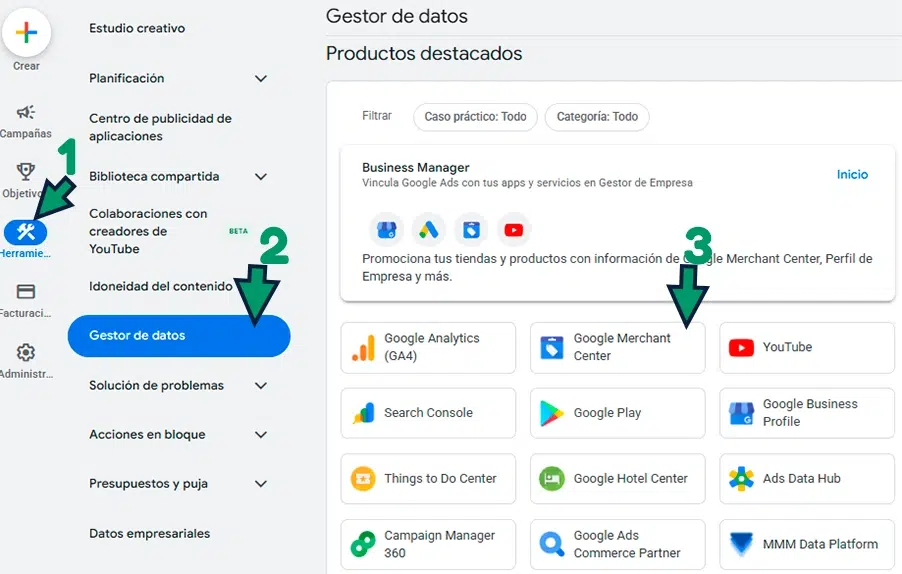Click the Google Merchant Center tile icon
Viewport: 902px width, 574px height.
[552, 347]
